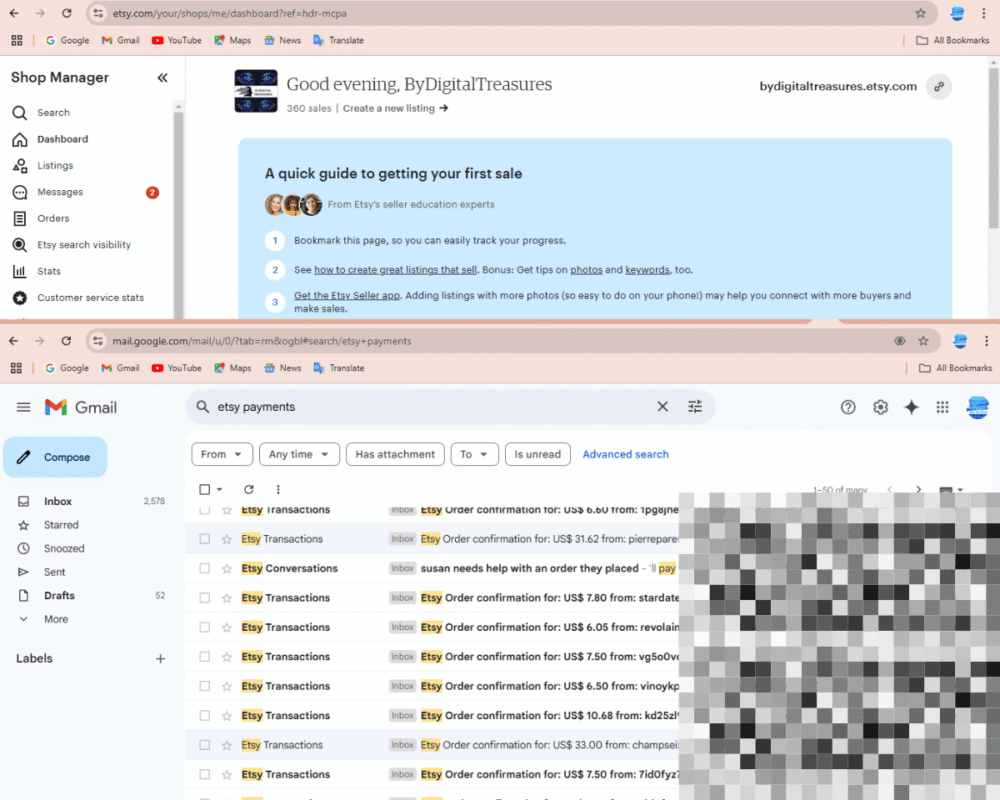Open Listings in Shop Manager
This screenshot has height=800, width=1000.
point(55,166)
